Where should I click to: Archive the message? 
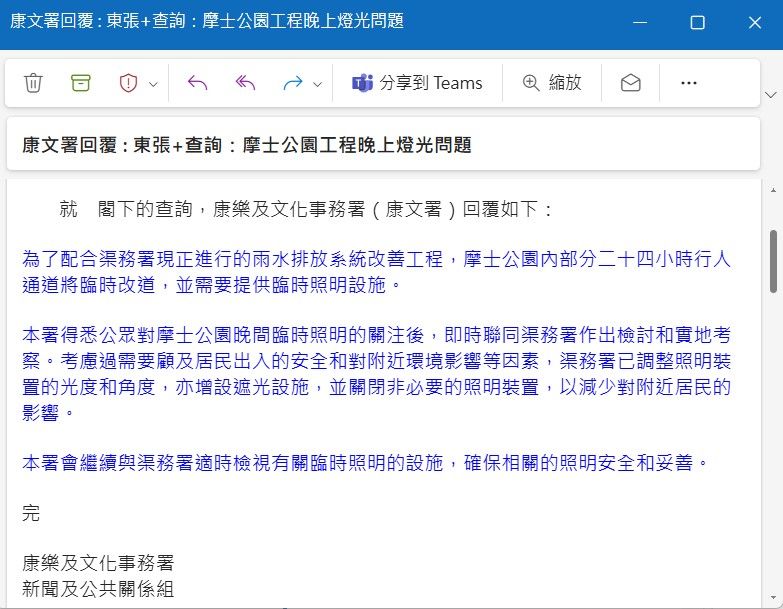coord(81,83)
